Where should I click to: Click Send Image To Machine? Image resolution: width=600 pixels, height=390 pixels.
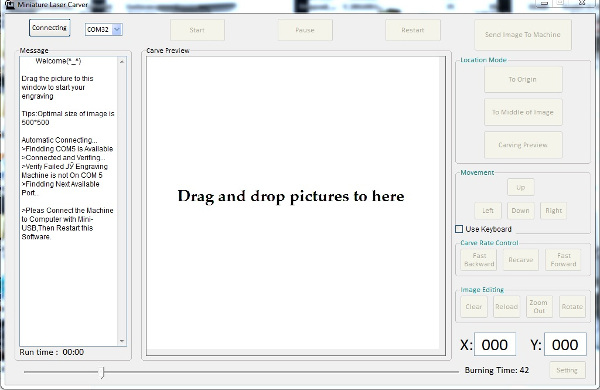tap(523, 35)
